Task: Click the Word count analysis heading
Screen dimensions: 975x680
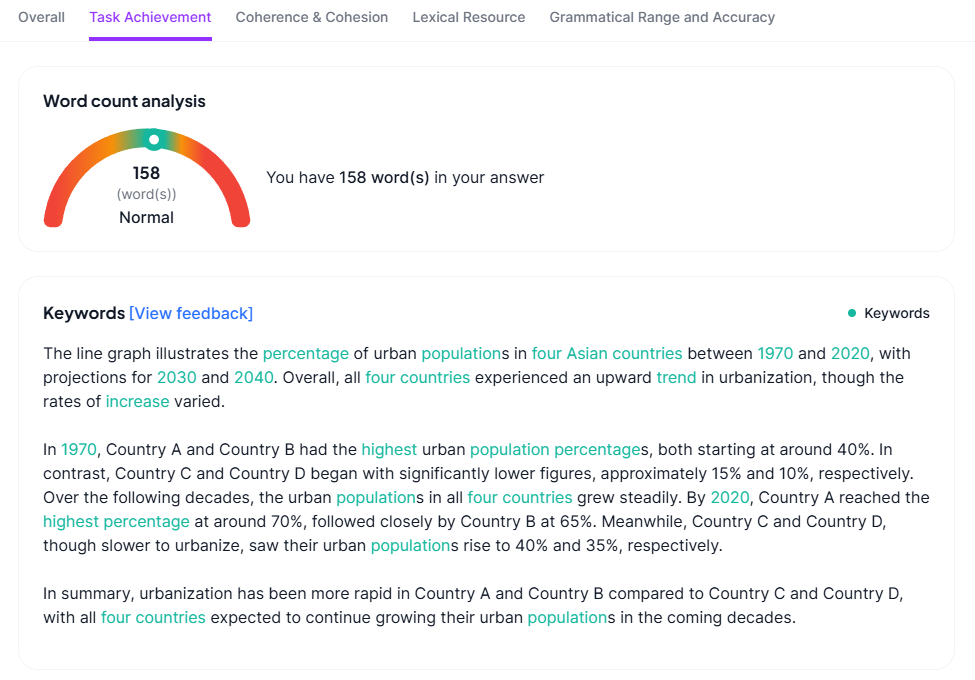Action: click(x=124, y=101)
